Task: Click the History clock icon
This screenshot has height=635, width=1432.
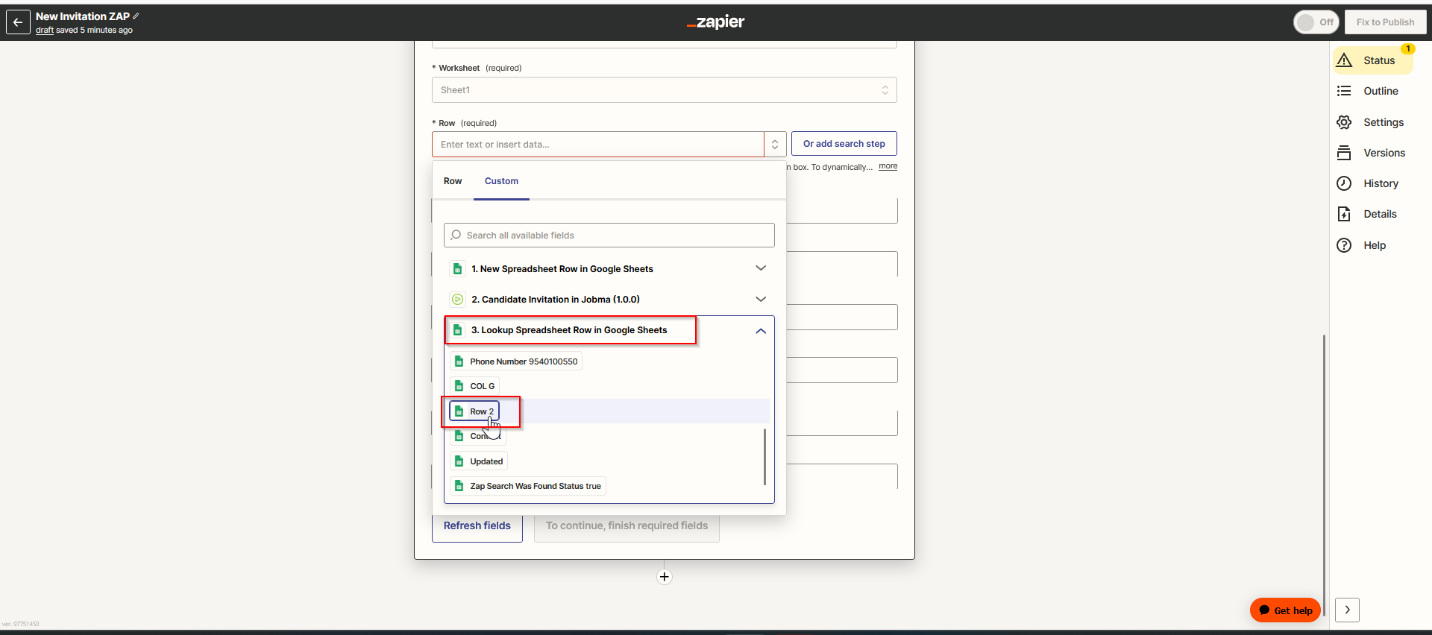Action: click(1344, 183)
